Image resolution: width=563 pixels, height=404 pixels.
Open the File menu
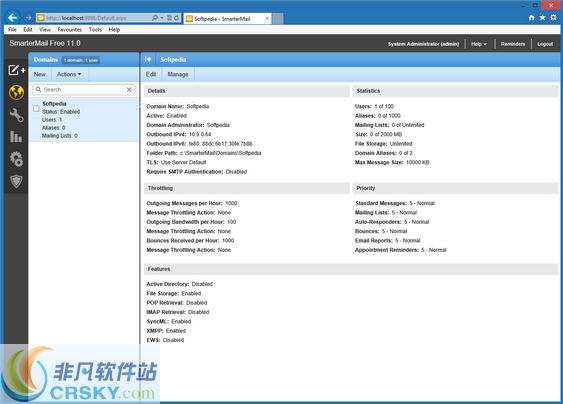[12, 30]
